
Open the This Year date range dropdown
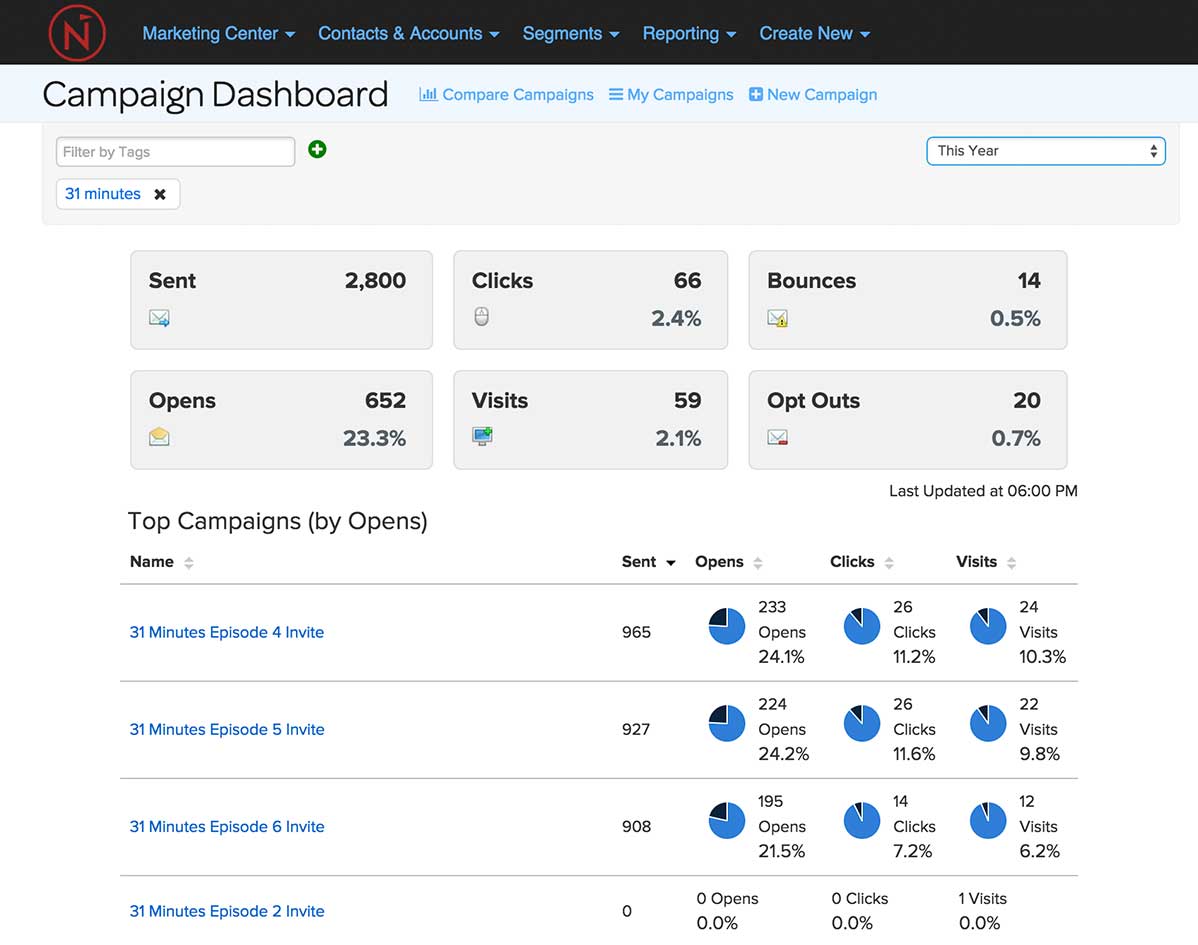(x=1045, y=150)
